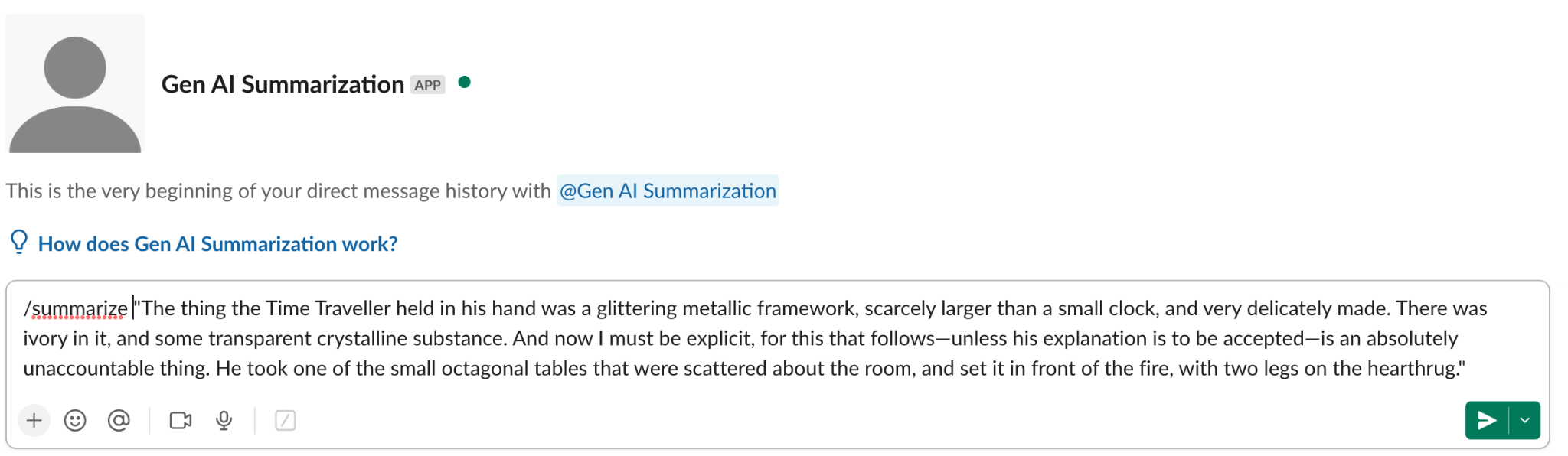Click the @Gen AI Summarization mention

(x=668, y=191)
